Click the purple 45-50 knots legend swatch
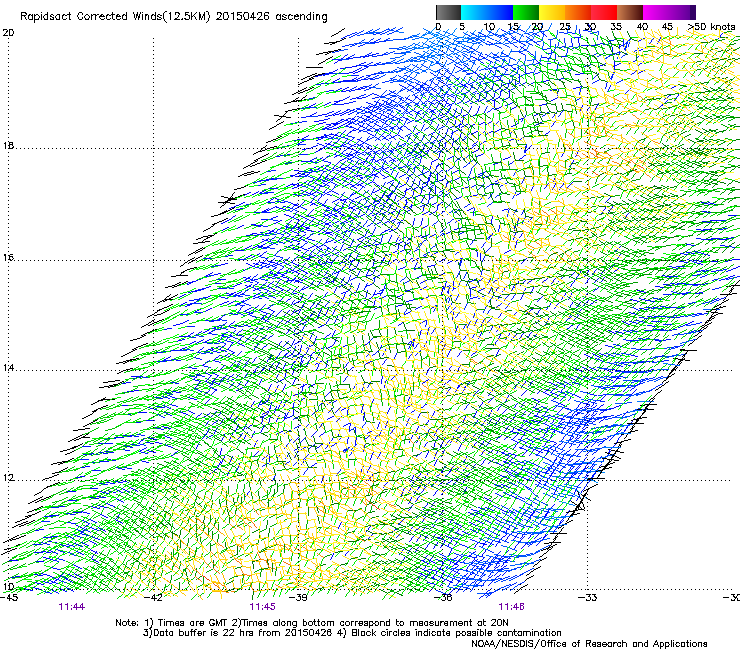Screen dimensions: 740x650 click(x=682, y=12)
